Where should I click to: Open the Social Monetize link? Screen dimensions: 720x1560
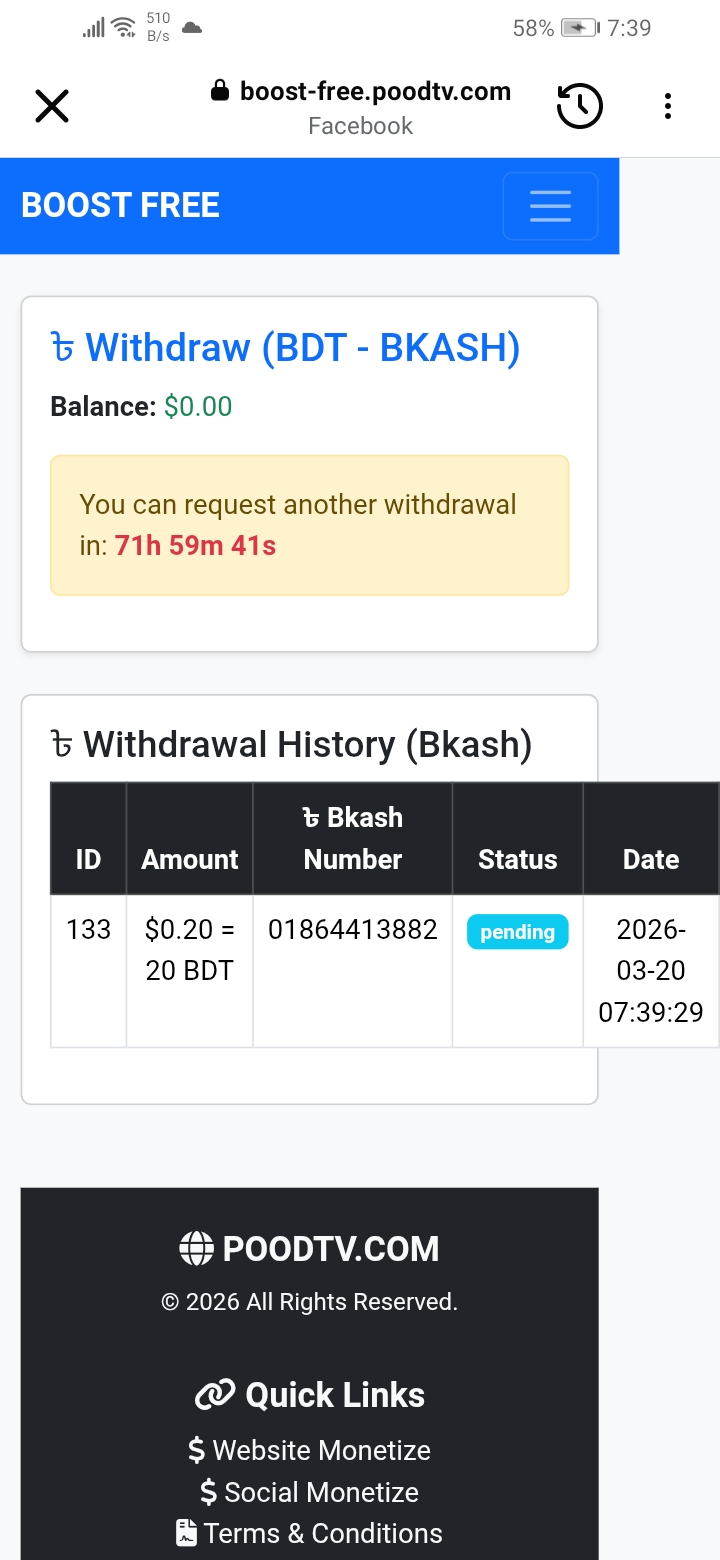pyautogui.click(x=309, y=1492)
